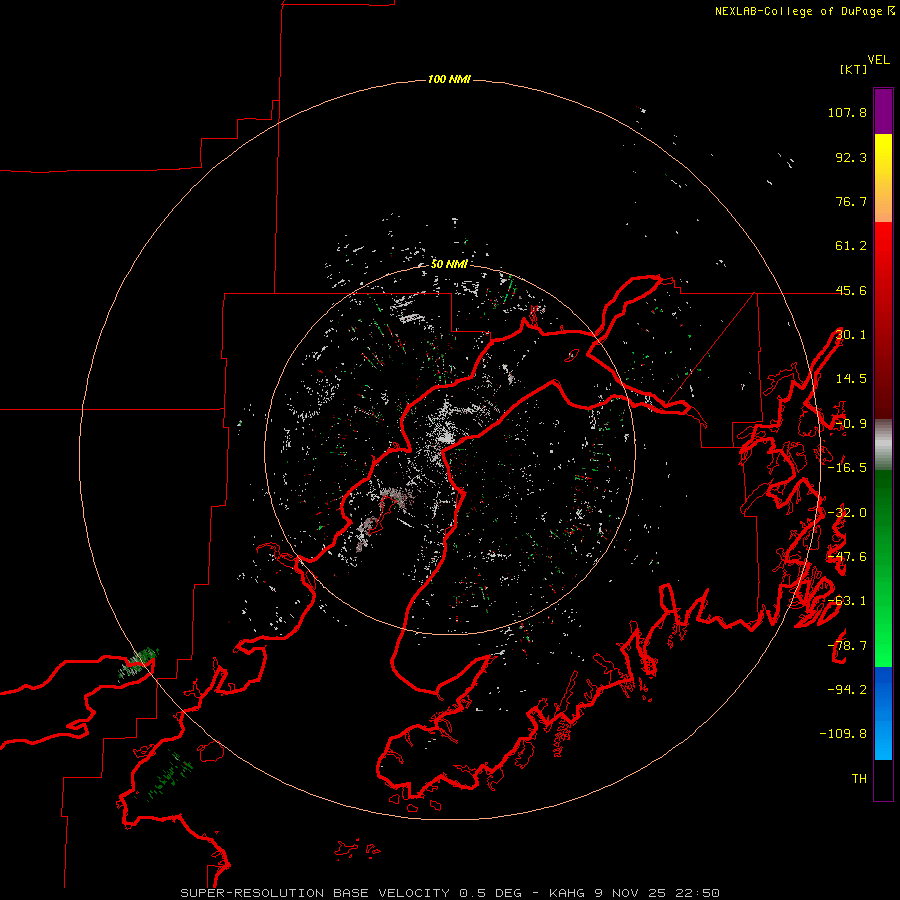
Task: Click the -63.1 scale value
Action: coord(847,601)
